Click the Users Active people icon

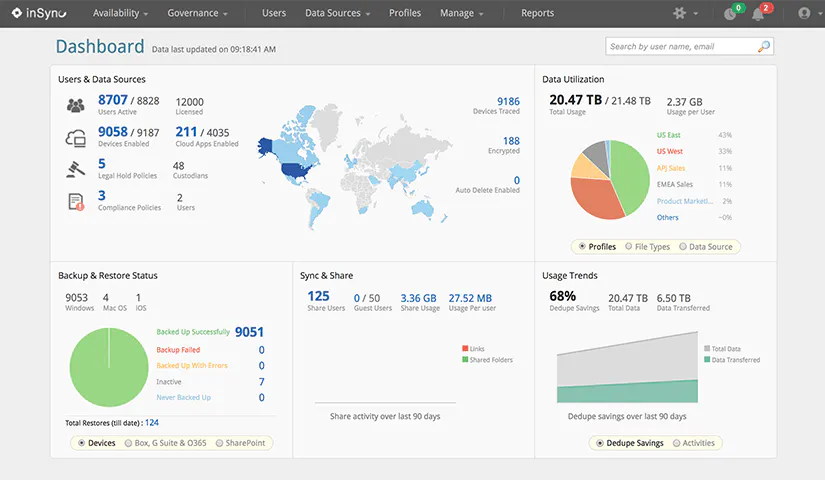click(76, 105)
